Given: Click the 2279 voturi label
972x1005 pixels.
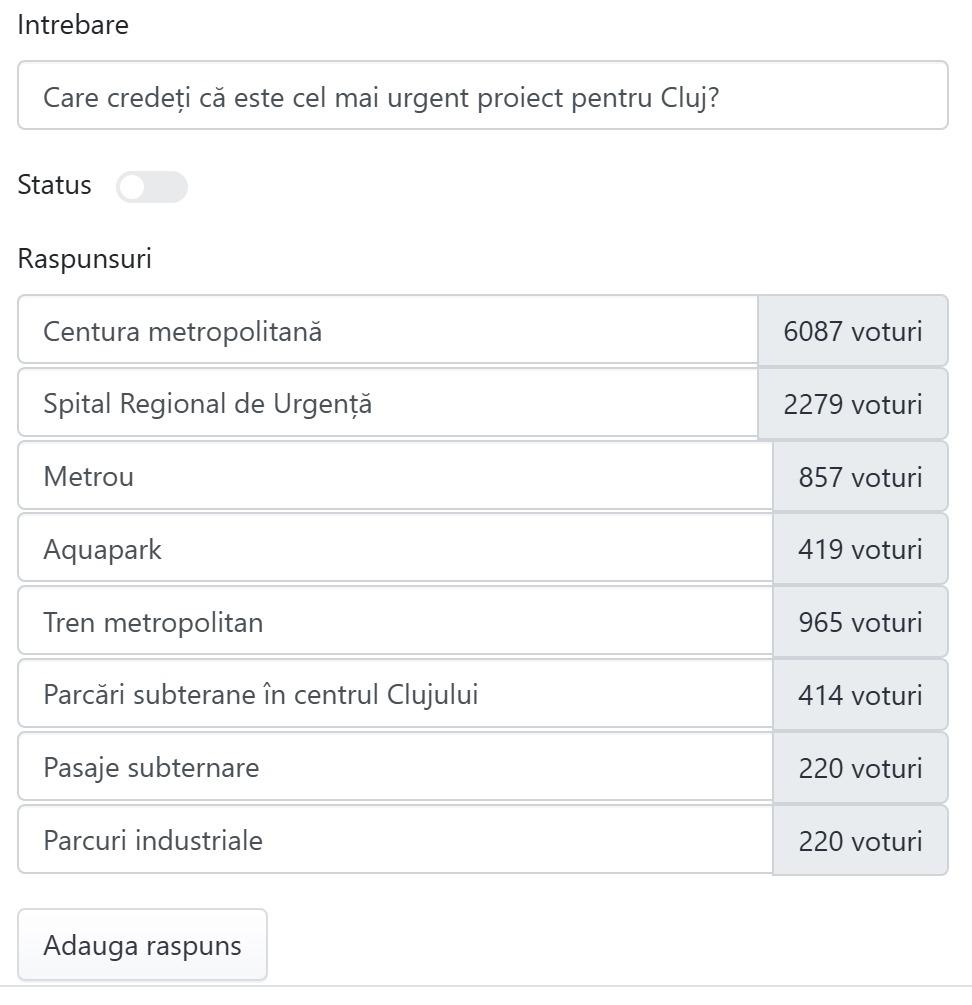Looking at the screenshot, I should tap(852, 404).
